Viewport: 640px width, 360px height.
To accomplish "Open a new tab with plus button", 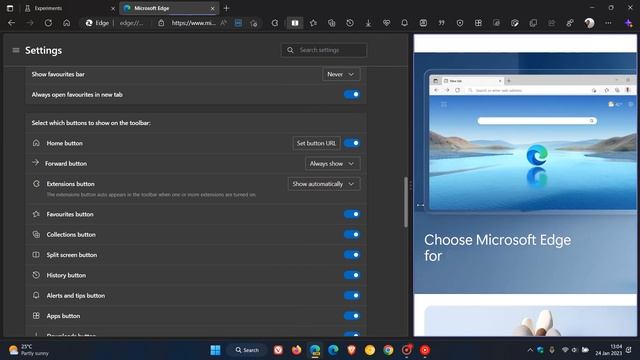I will [x=227, y=8].
